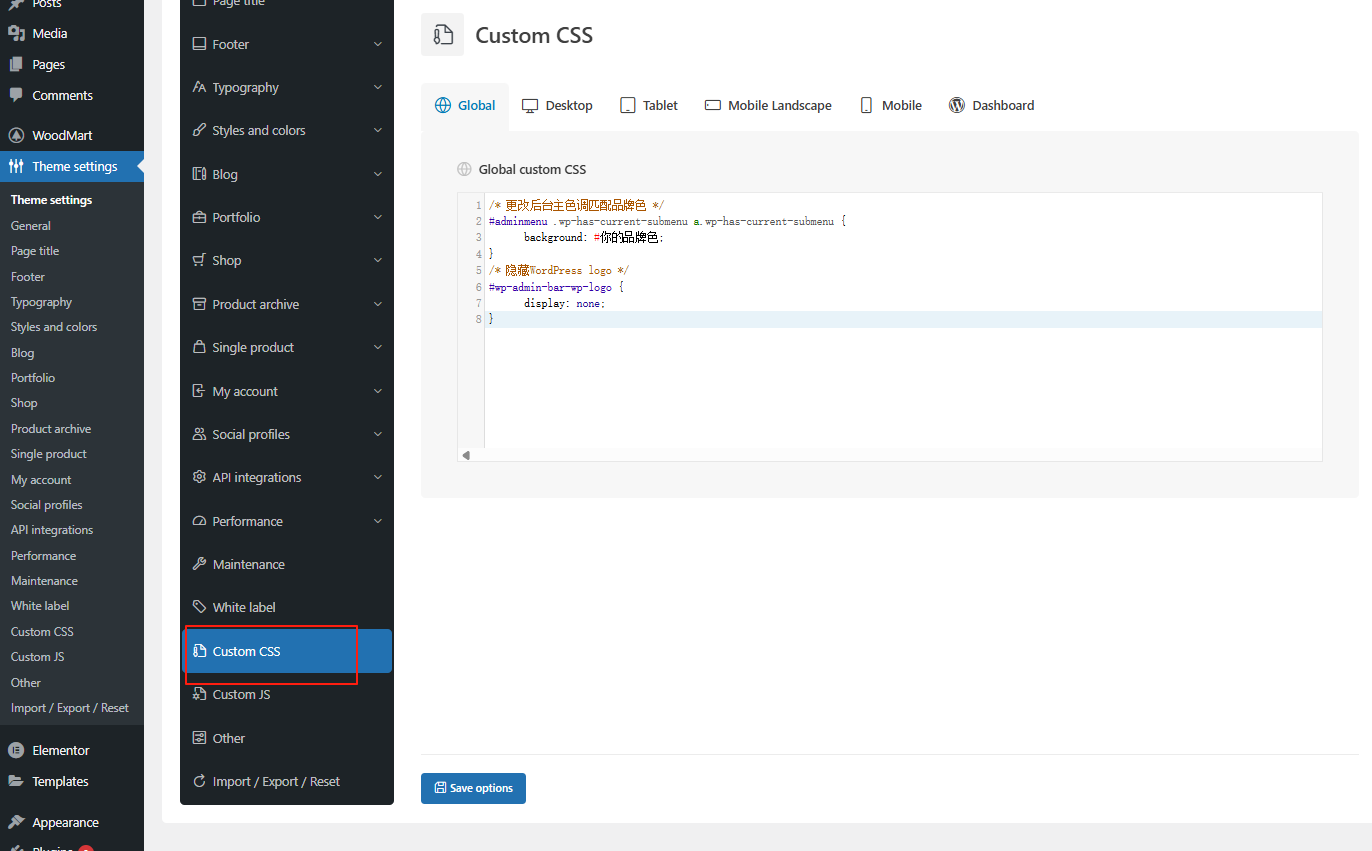Select the Dashboard CSS tab
Viewport: 1372px width, 851px height.
tap(991, 105)
